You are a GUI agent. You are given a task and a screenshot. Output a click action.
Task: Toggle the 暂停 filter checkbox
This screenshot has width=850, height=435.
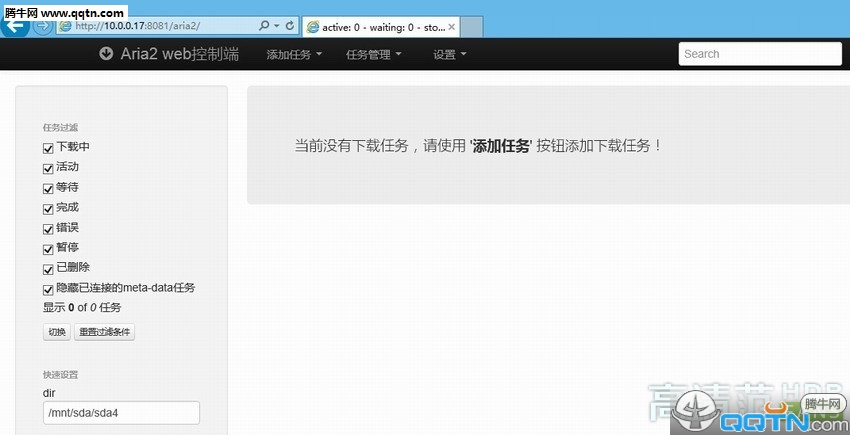click(x=48, y=249)
